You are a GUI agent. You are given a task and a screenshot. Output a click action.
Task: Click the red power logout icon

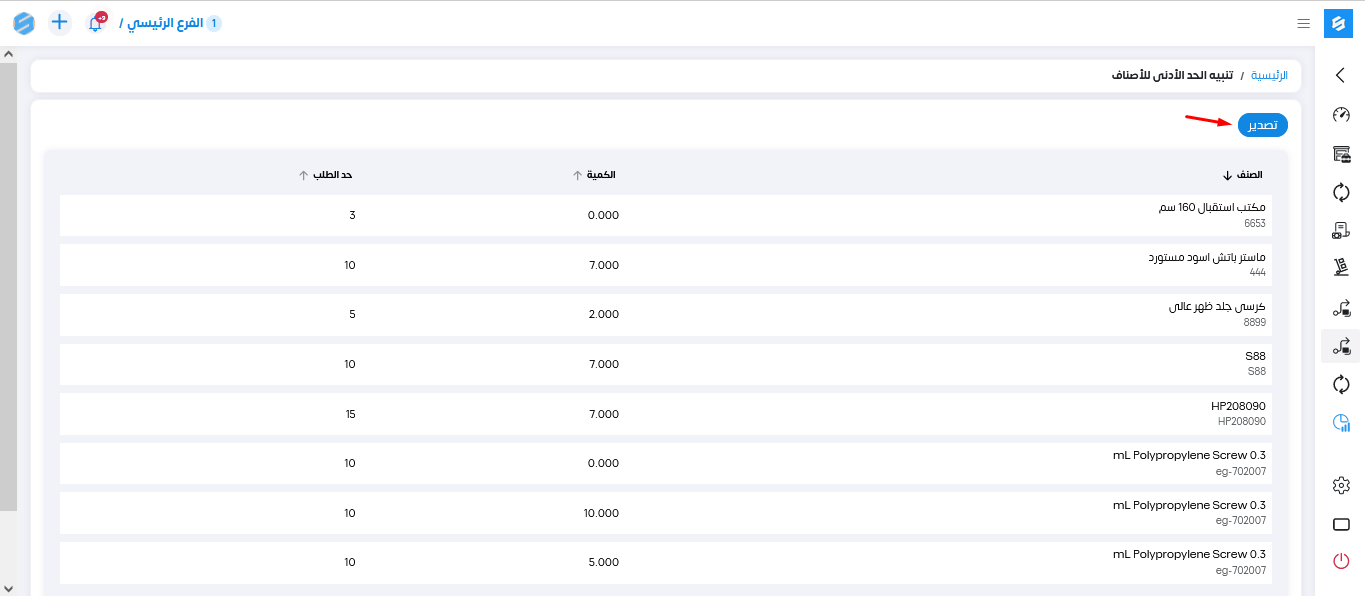[1341, 561]
